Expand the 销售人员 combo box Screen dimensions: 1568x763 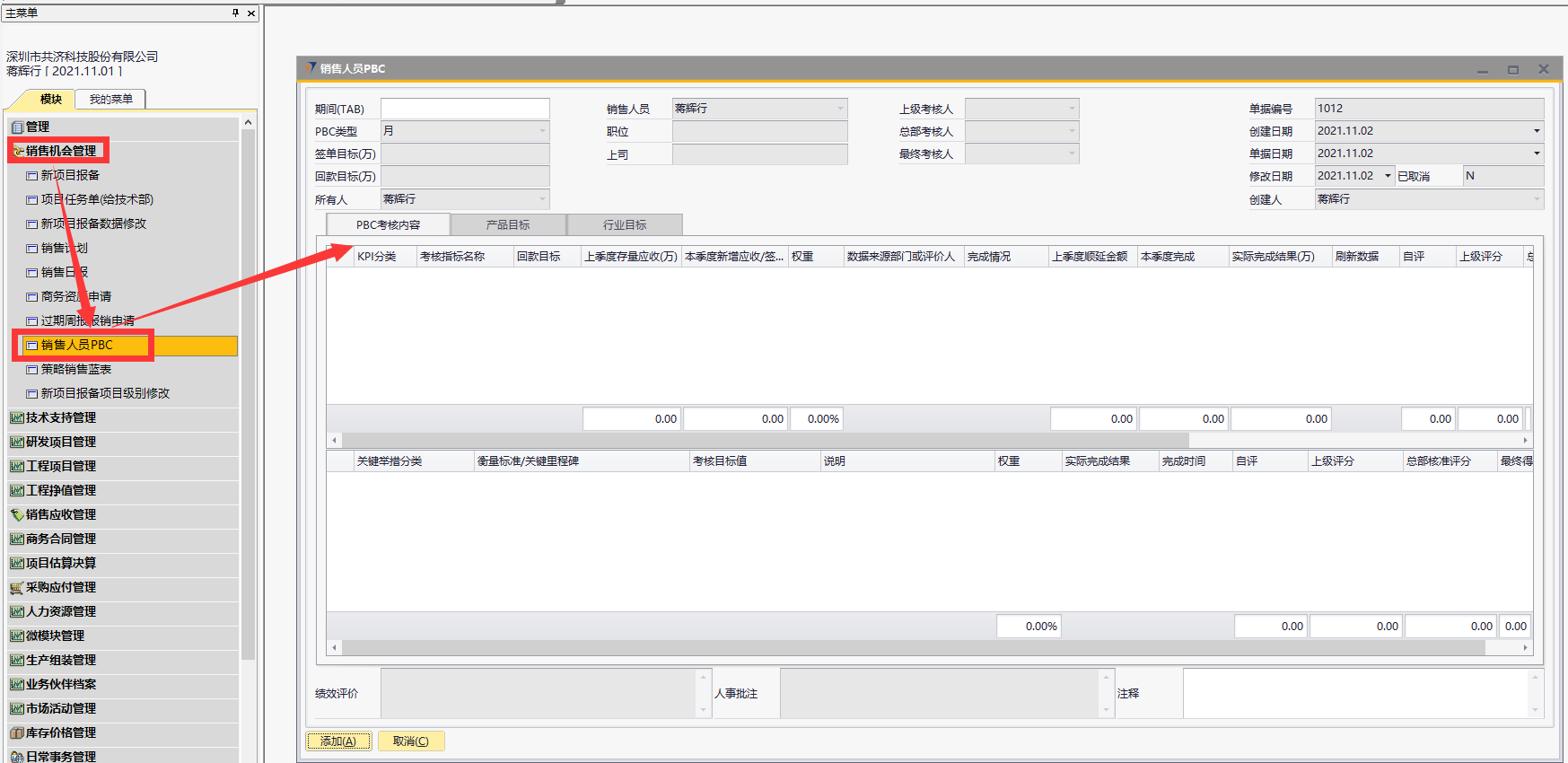[x=840, y=109]
